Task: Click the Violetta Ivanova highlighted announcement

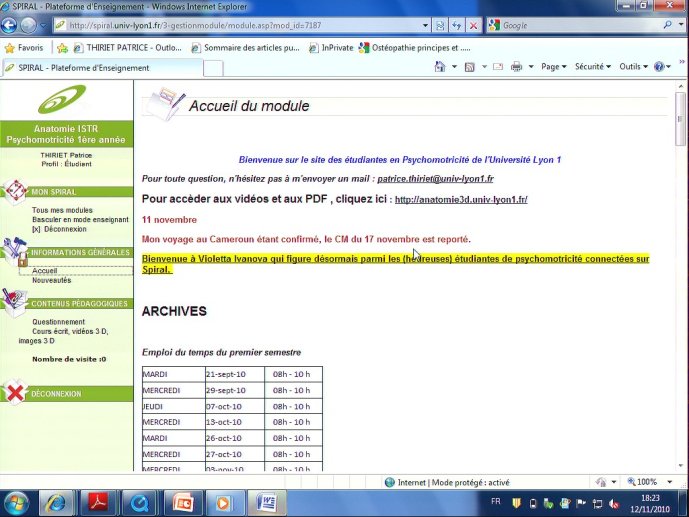Action: [x=395, y=264]
